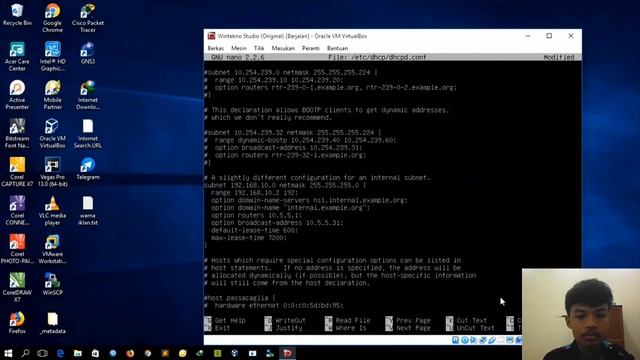
Task: Launch VMware Workstation shortcut
Action: (x=52, y=249)
